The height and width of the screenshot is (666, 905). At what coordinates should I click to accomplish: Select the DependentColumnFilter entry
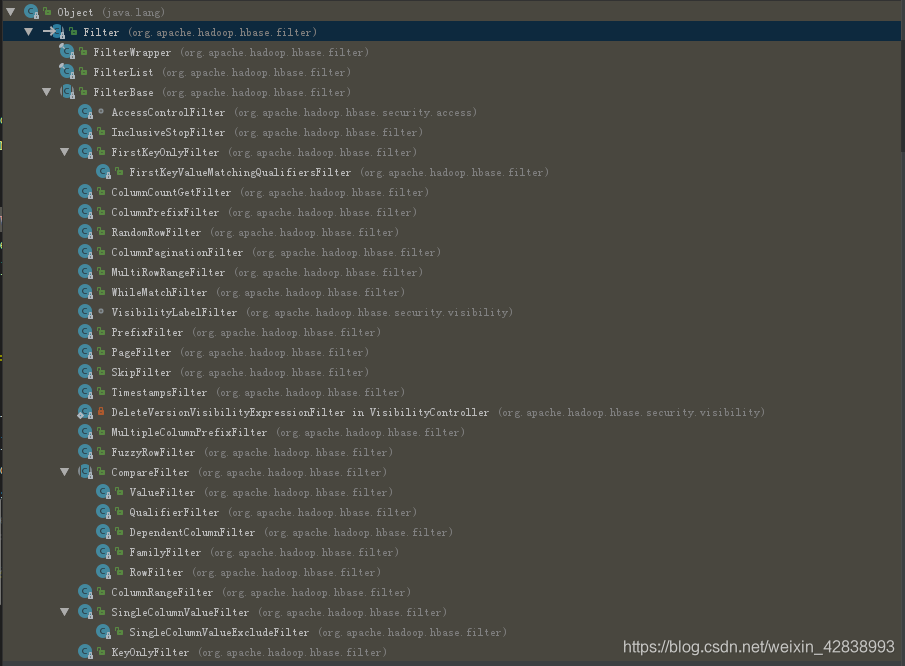click(291, 532)
